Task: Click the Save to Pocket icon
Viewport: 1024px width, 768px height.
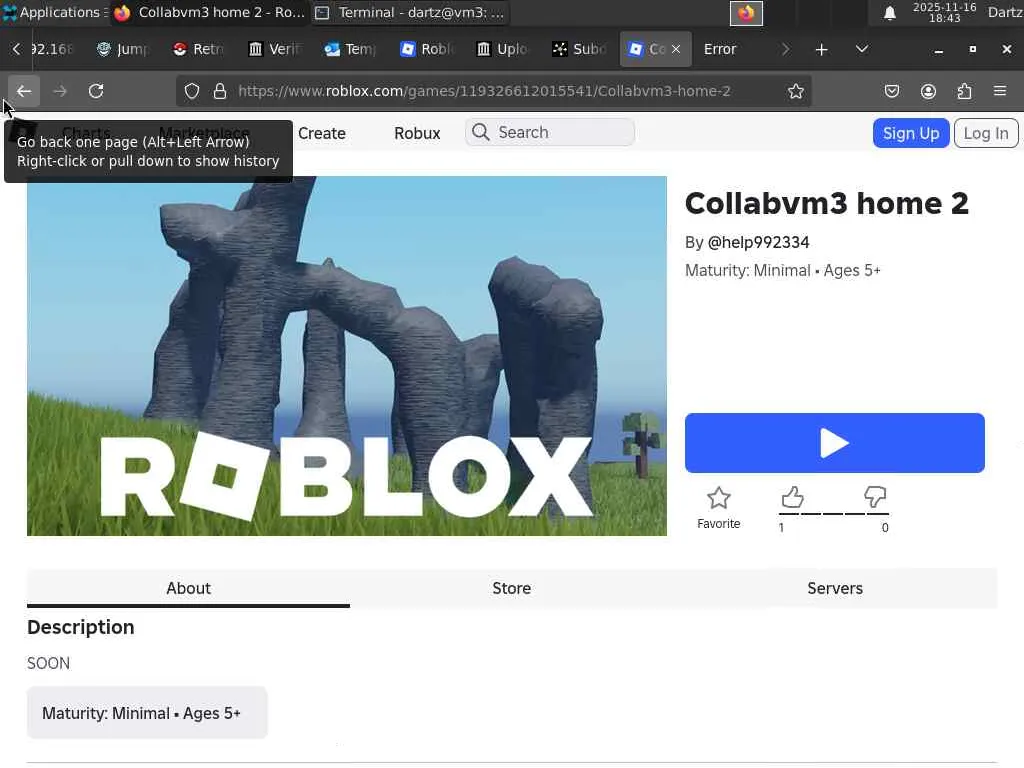Action: (x=892, y=91)
